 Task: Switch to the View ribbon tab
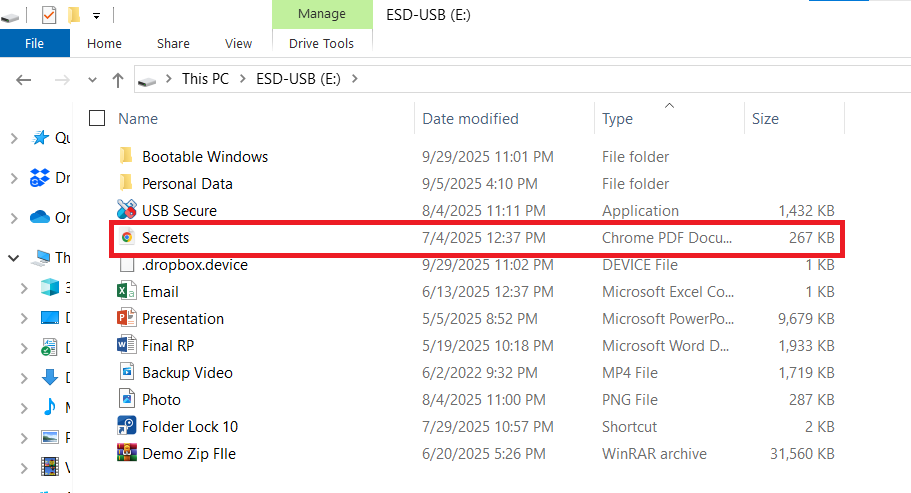click(x=238, y=44)
